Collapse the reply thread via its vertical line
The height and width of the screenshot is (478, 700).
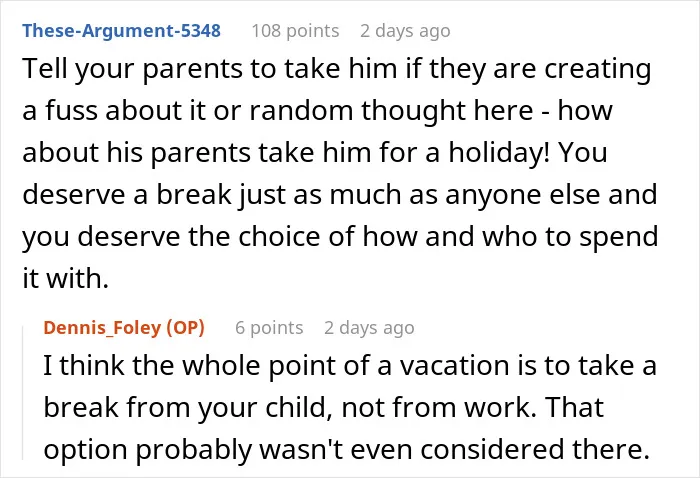[x=23, y=393]
